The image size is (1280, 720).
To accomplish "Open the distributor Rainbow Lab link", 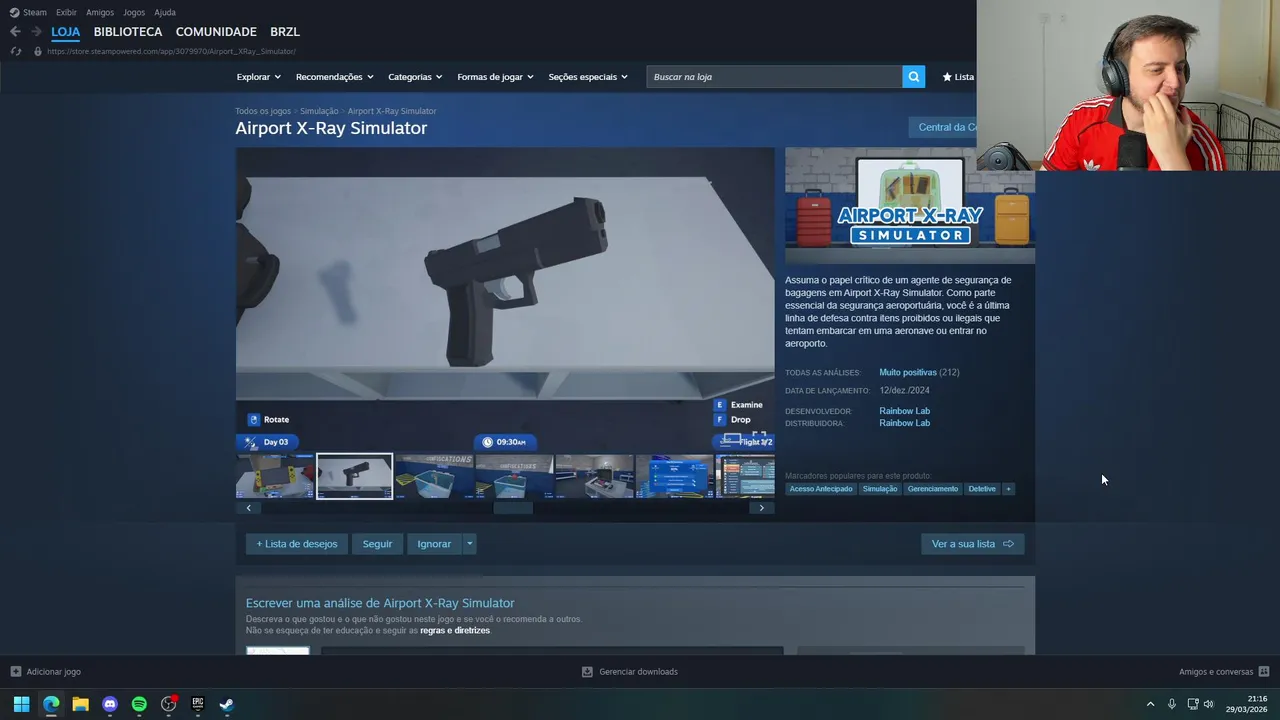I will click(904, 423).
